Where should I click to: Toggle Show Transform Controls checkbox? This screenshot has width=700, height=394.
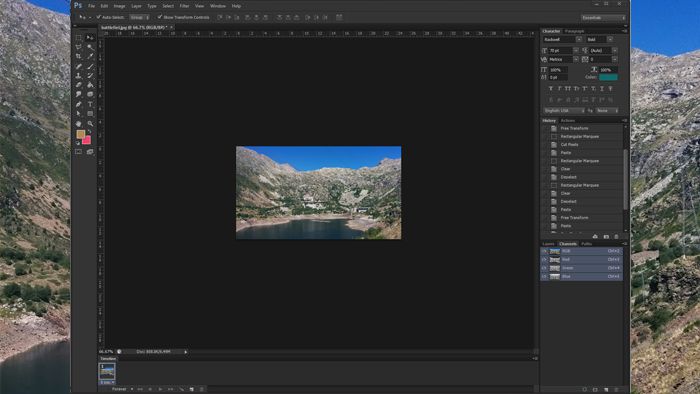click(159, 17)
